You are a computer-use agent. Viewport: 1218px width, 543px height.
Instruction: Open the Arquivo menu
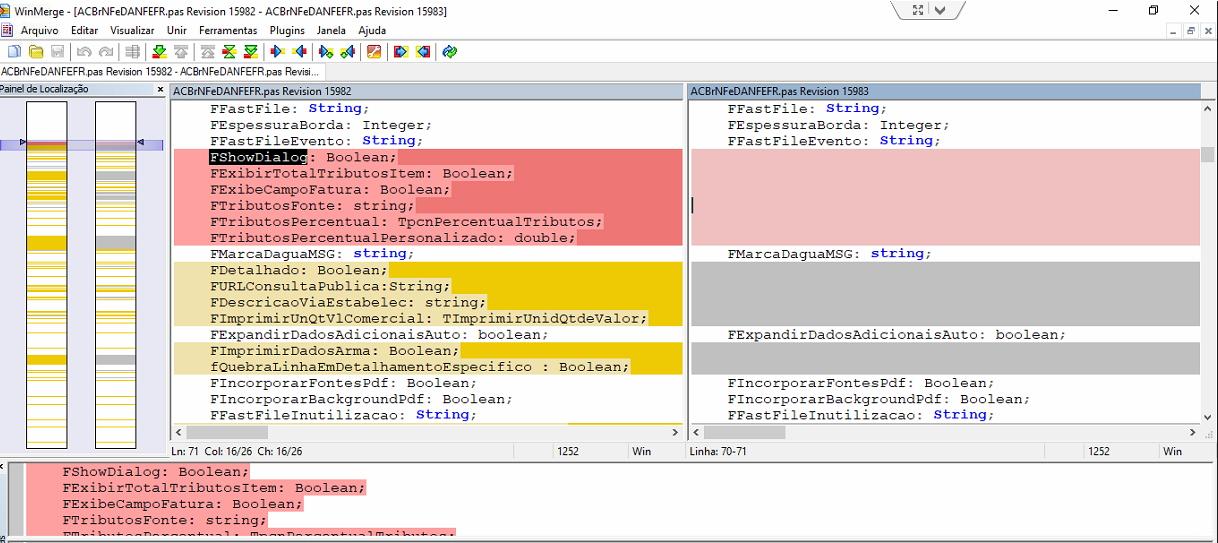pos(40,31)
